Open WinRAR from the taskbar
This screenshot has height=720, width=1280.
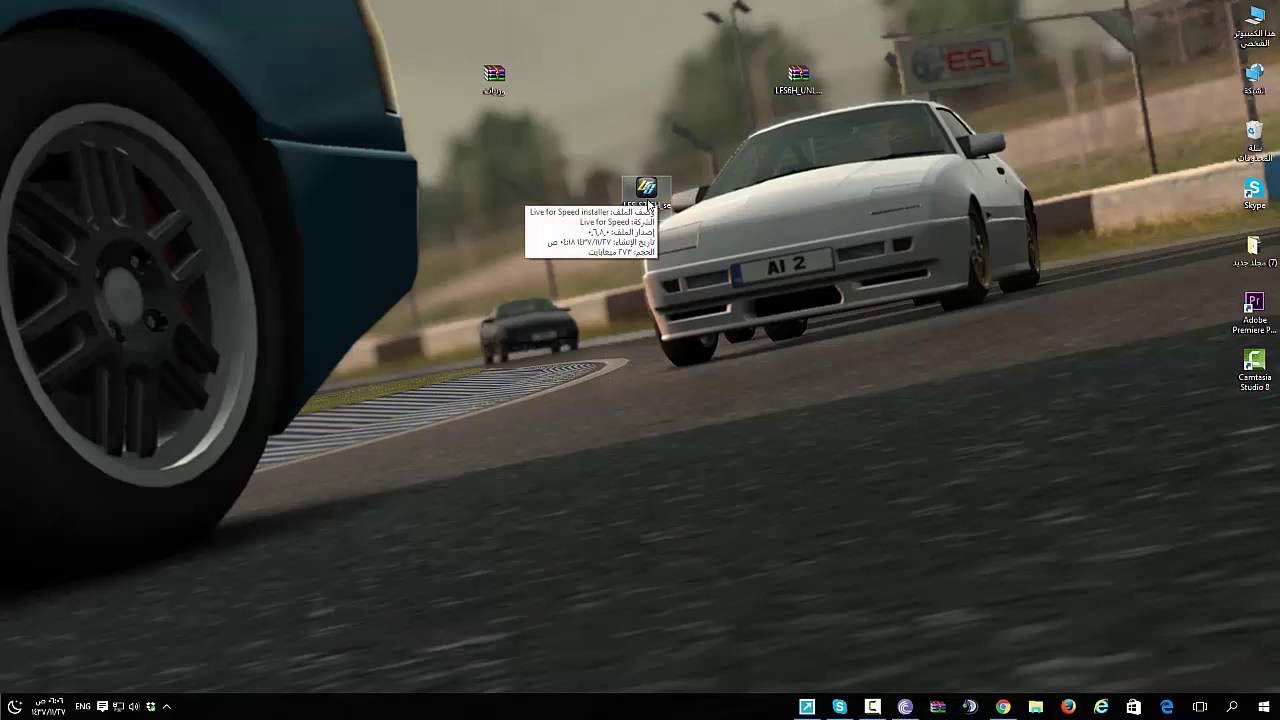click(x=938, y=707)
